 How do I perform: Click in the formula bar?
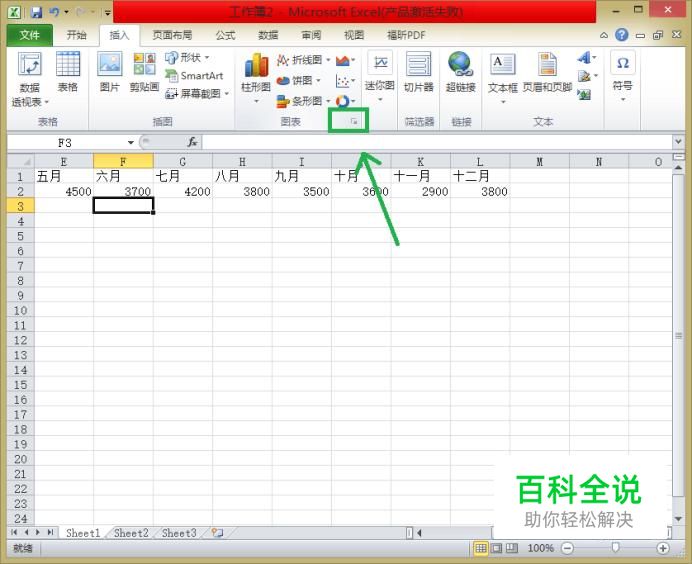pos(437,142)
